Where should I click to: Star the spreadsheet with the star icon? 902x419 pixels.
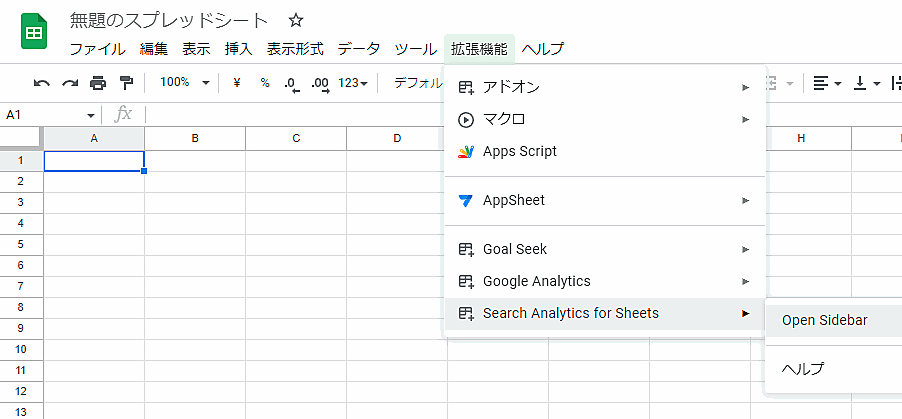click(x=295, y=20)
